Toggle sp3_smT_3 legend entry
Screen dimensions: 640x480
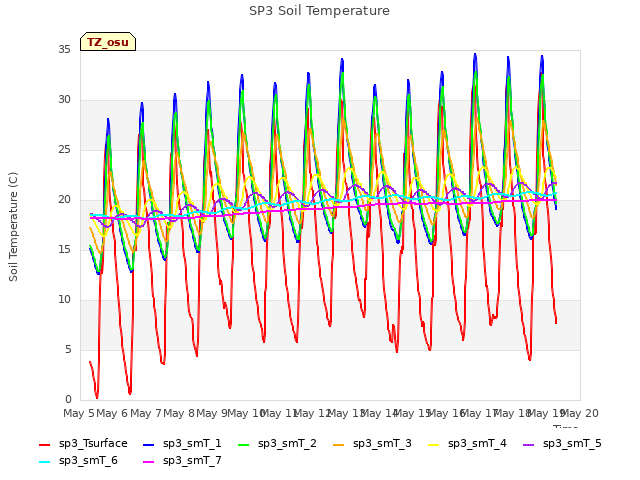pyautogui.click(x=372, y=443)
